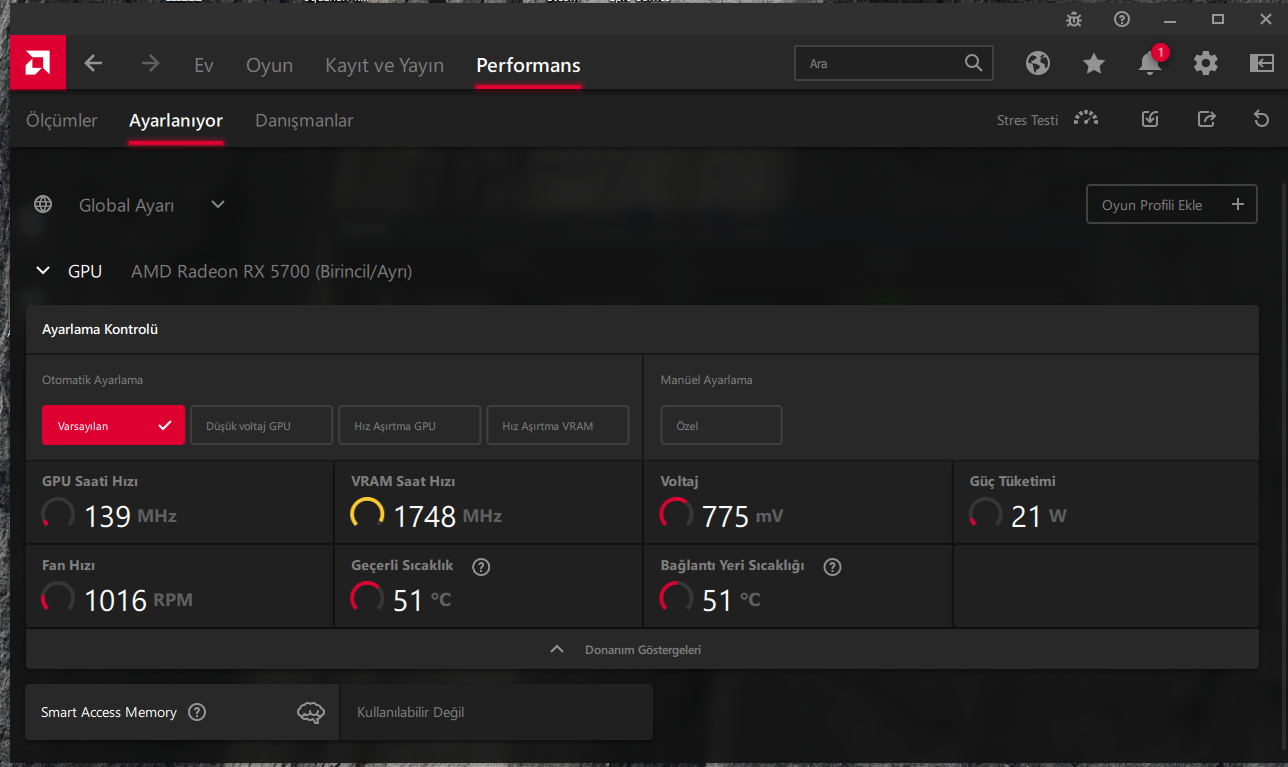This screenshot has height=767, width=1288.
Task: Open the help question mark in title bar
Action: 1122,19
